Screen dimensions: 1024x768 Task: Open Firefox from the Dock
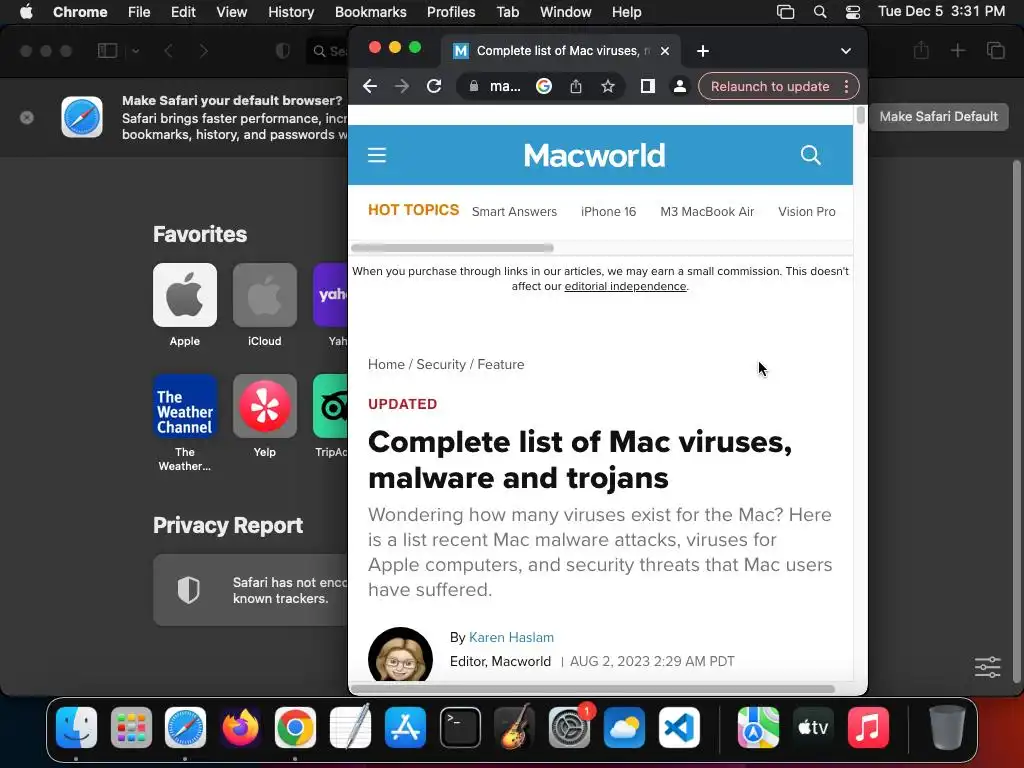coord(240,727)
